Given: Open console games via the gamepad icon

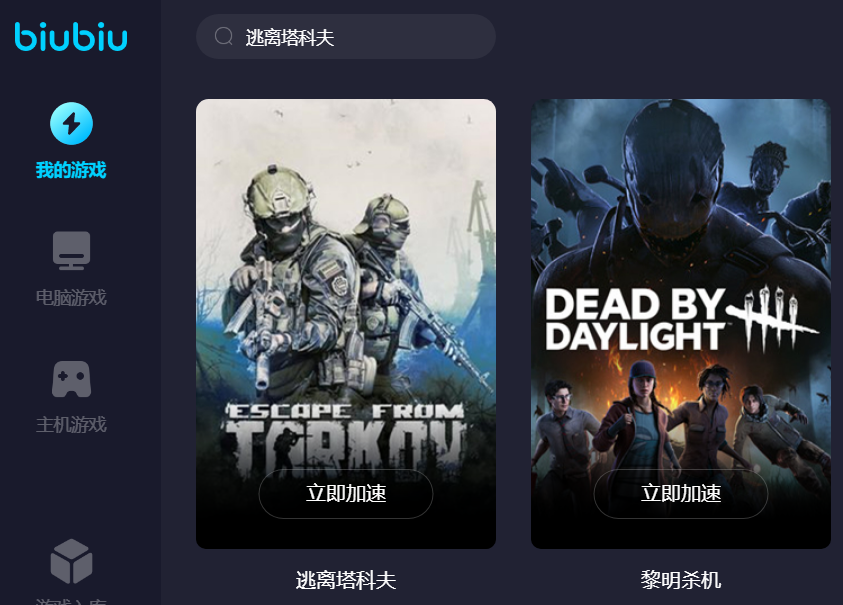Looking at the screenshot, I should [72, 379].
